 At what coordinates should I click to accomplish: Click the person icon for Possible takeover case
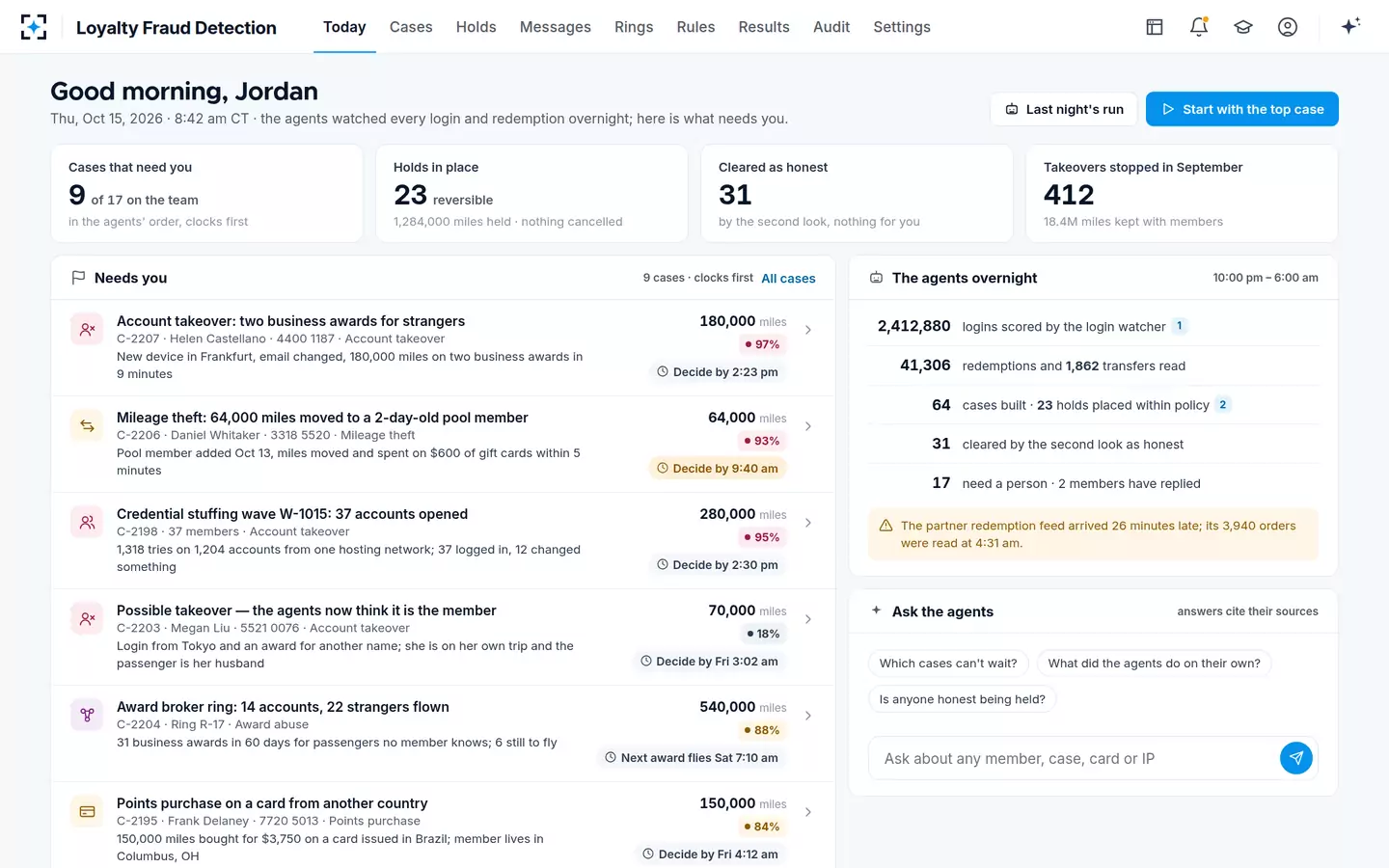coord(87,618)
